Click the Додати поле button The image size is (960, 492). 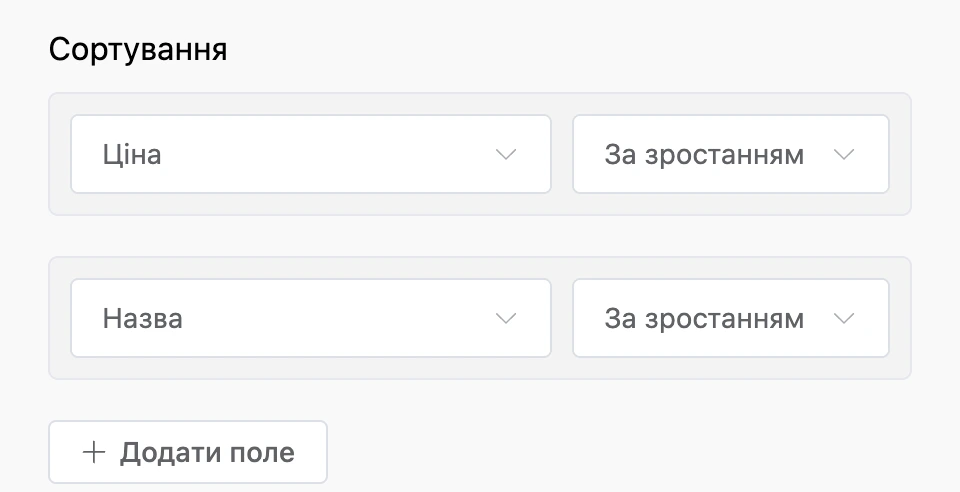click(188, 452)
